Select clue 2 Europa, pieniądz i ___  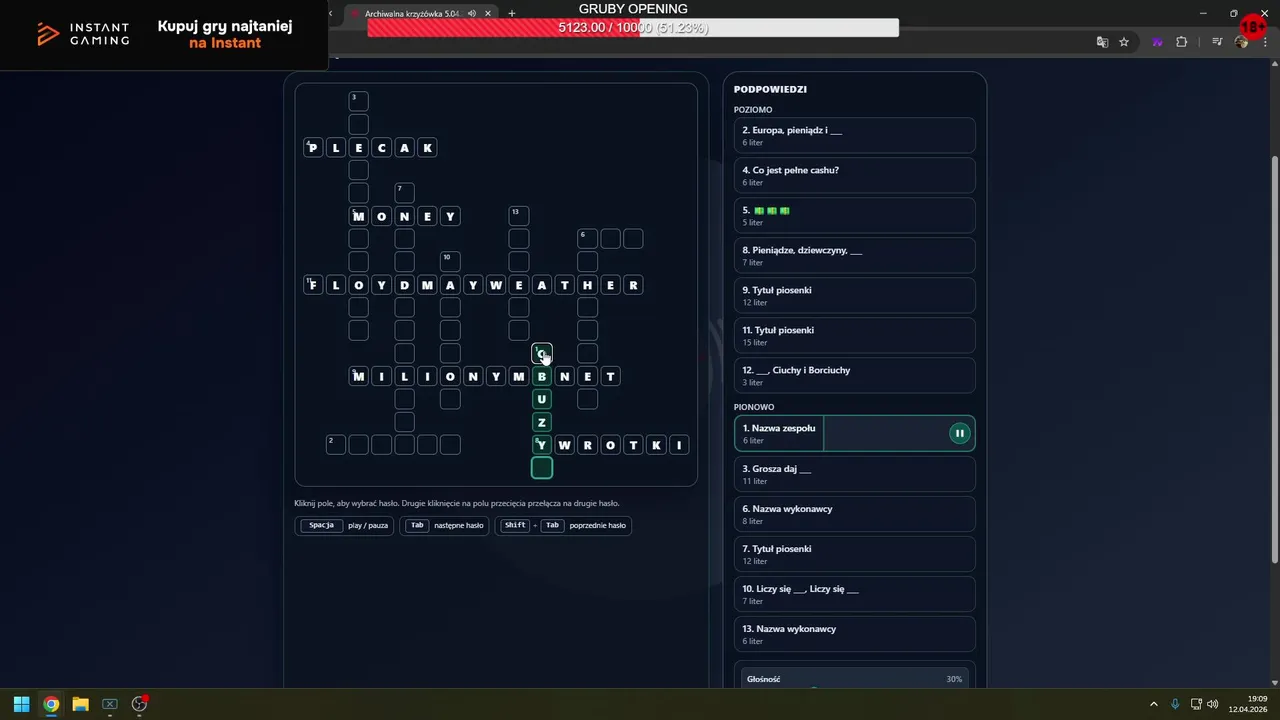854,136
